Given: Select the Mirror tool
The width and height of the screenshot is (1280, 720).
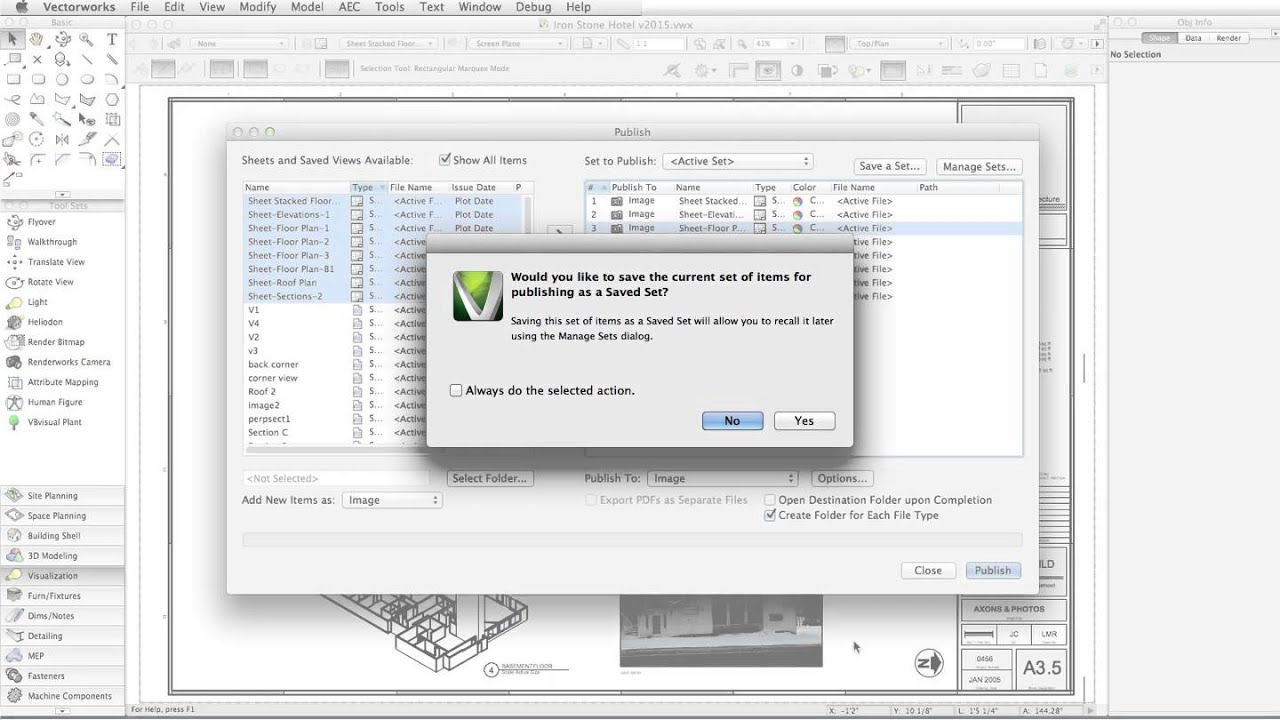Looking at the screenshot, I should [62, 139].
